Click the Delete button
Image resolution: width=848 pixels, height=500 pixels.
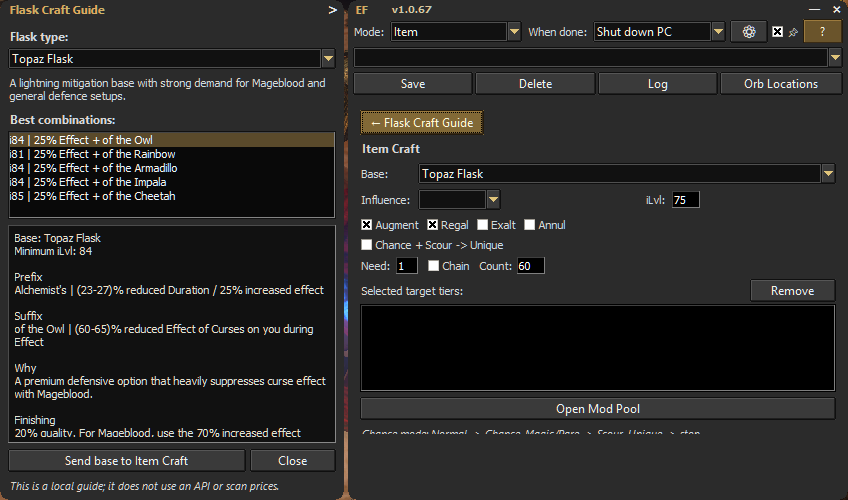535,84
